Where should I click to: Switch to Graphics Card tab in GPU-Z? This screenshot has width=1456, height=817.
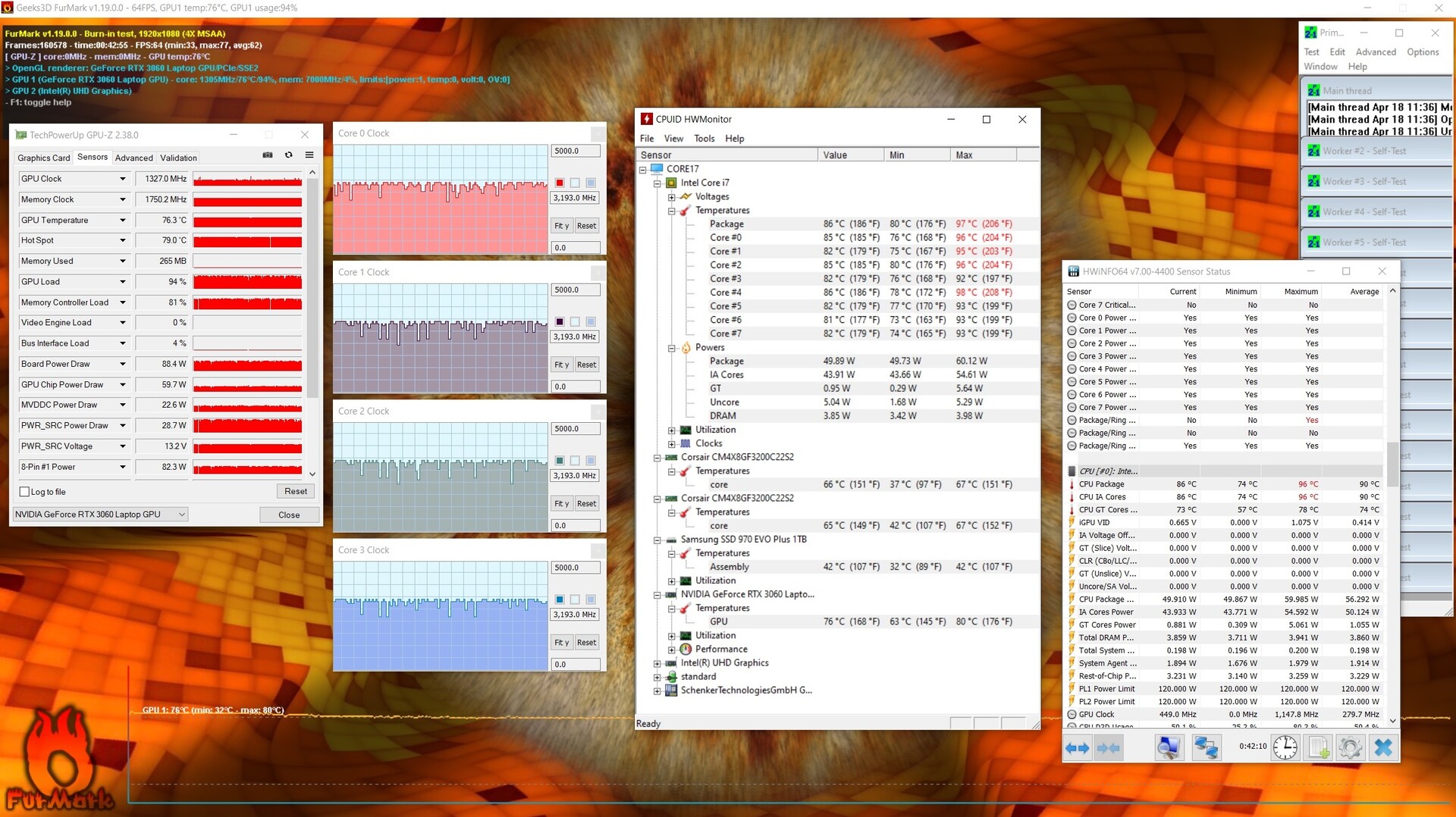click(44, 158)
